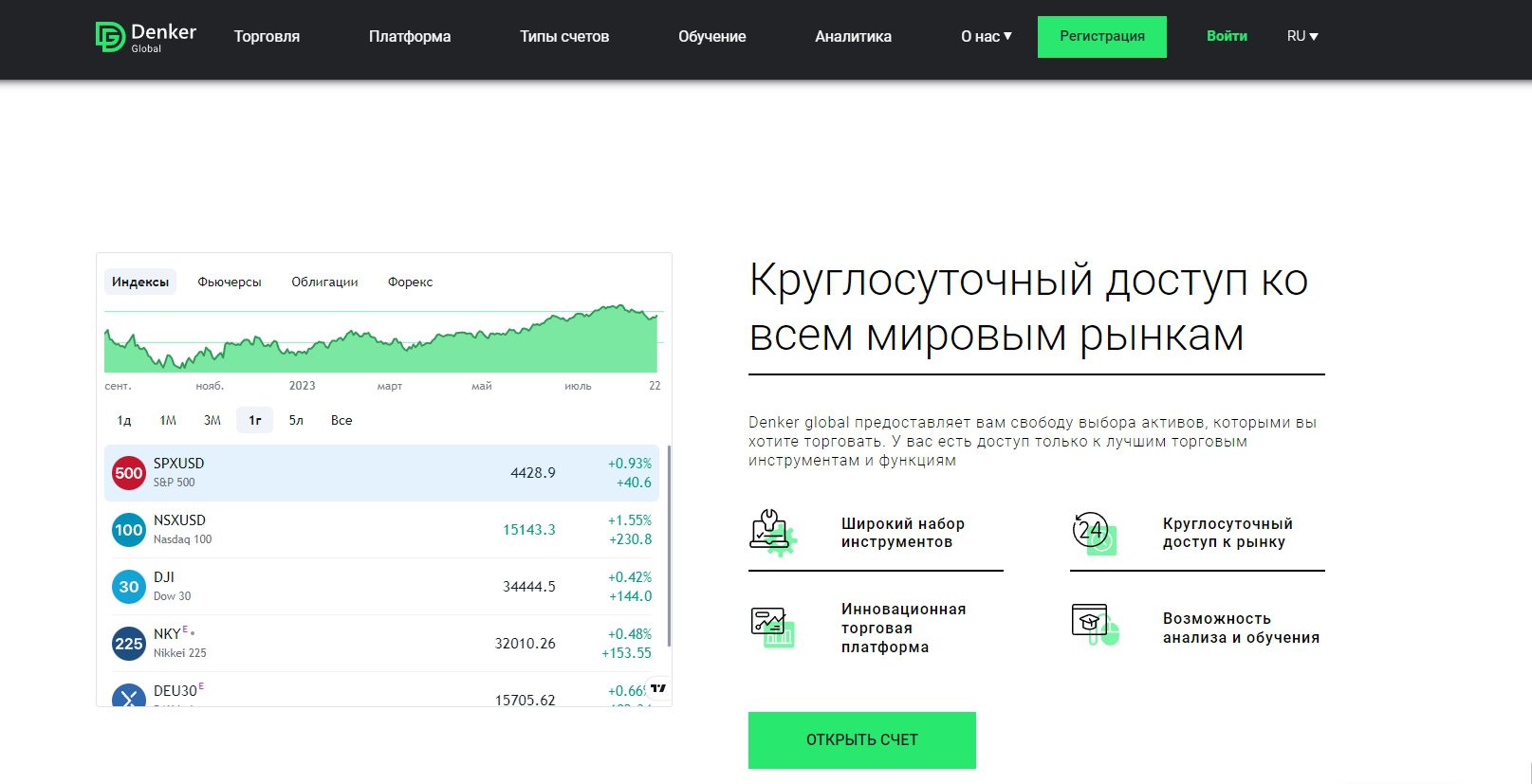Click the SPXUSD price 4428.9
The width and height of the screenshot is (1532, 784).
pos(533,473)
